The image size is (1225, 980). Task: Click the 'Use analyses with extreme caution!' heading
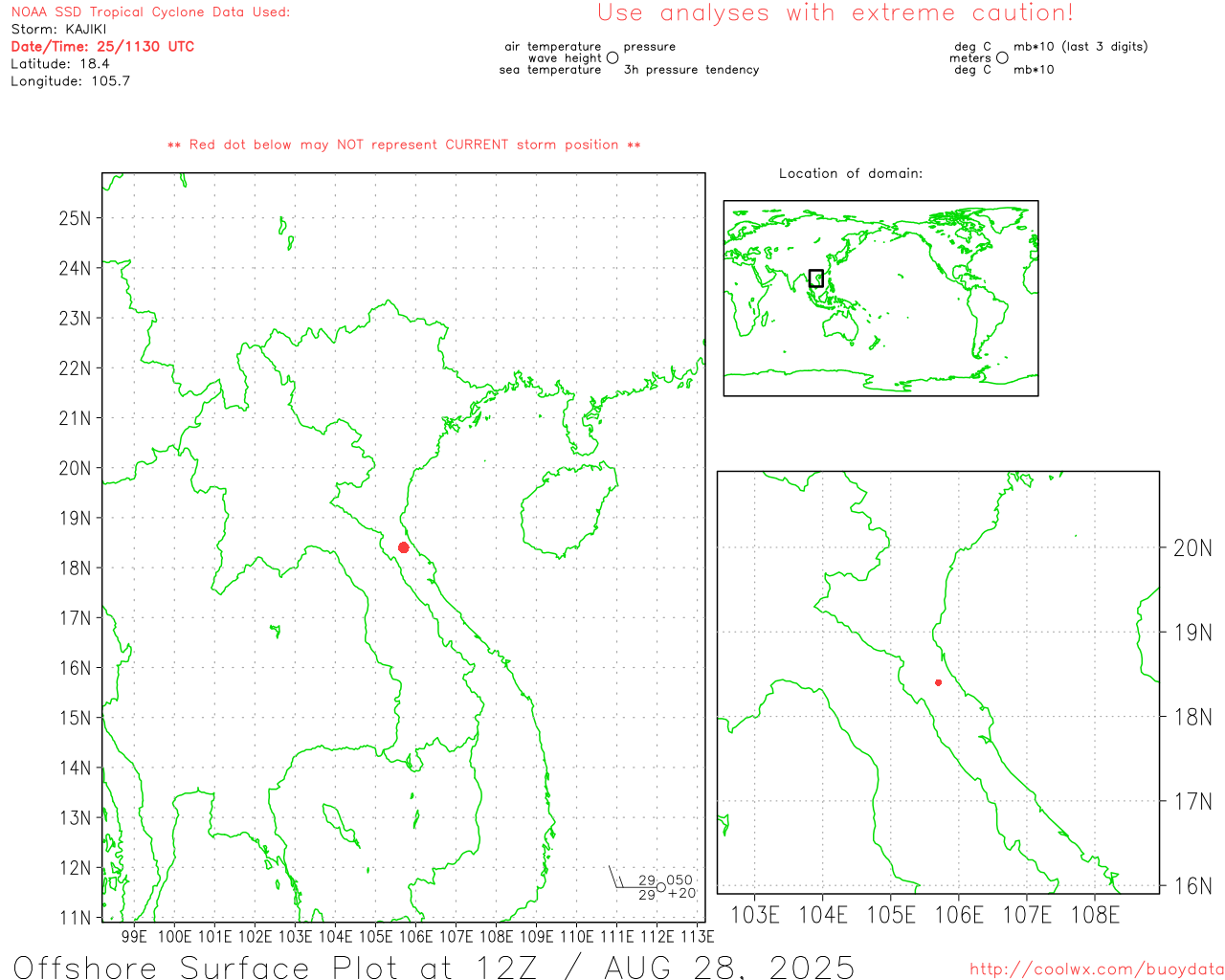(x=835, y=13)
